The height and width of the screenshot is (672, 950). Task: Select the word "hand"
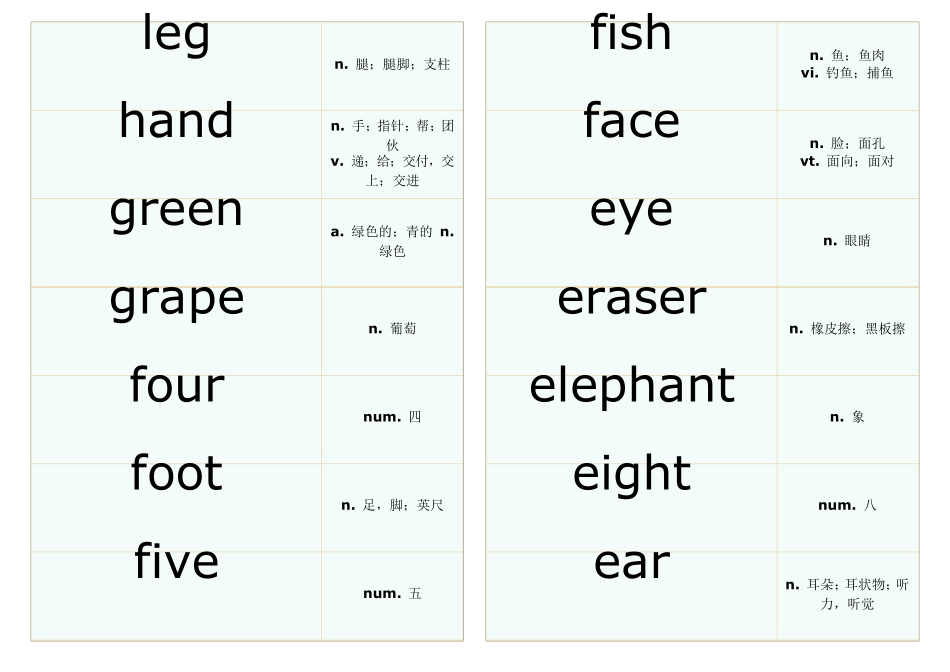pos(176,122)
